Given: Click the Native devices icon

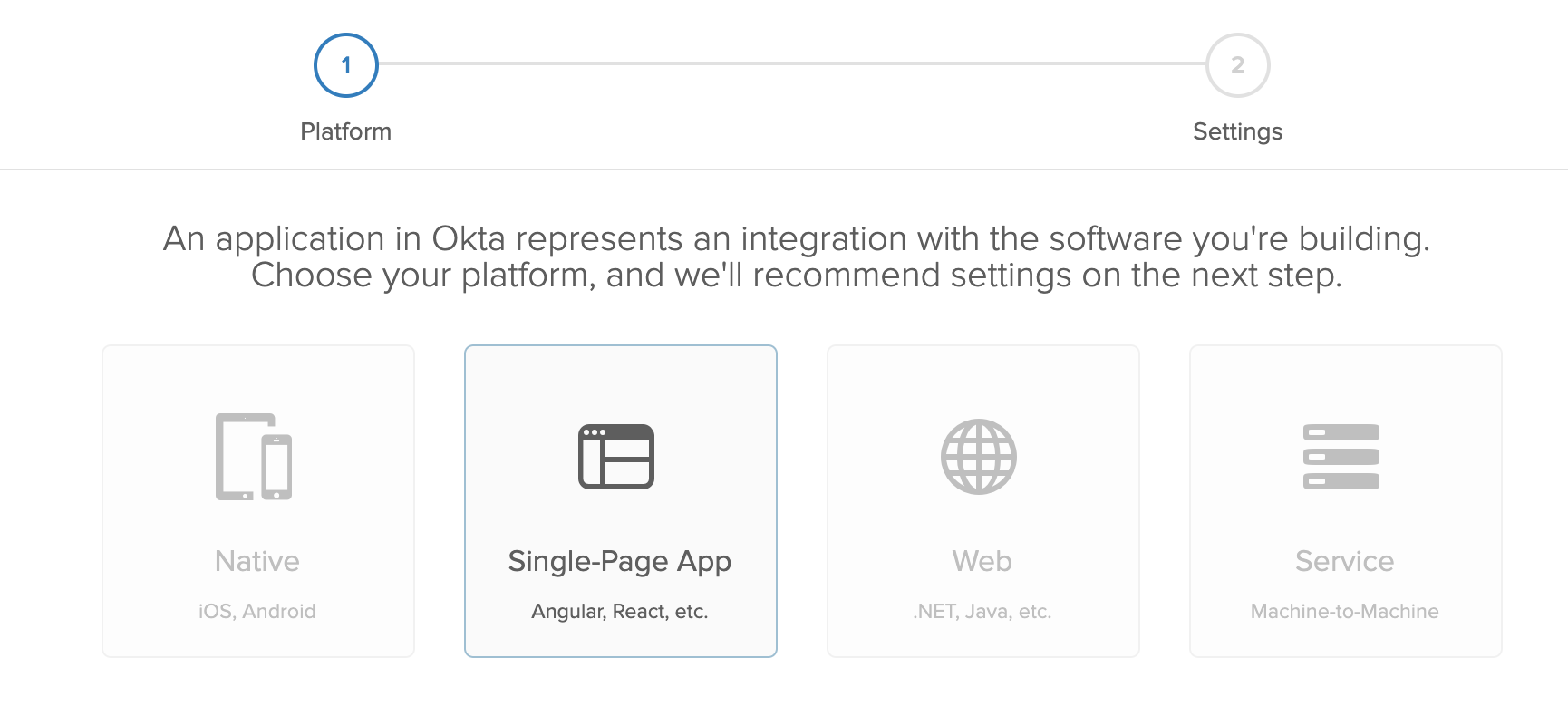Looking at the screenshot, I should tap(254, 457).
